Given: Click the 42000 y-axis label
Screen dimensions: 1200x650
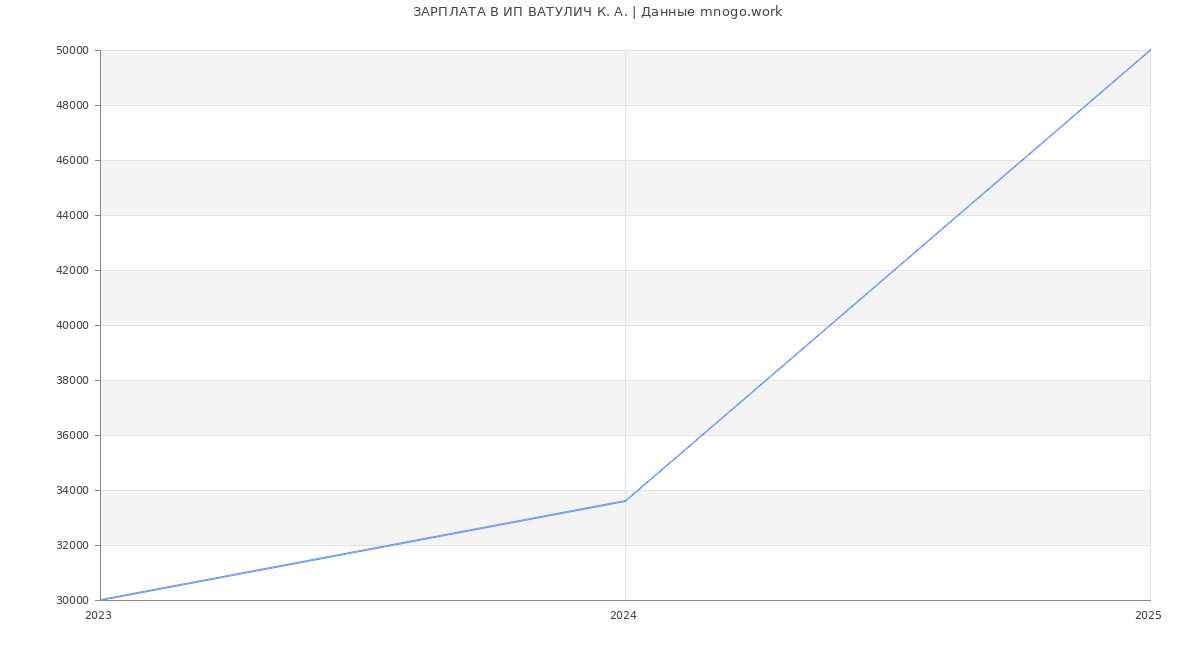Looking at the screenshot, I should 72,270.
